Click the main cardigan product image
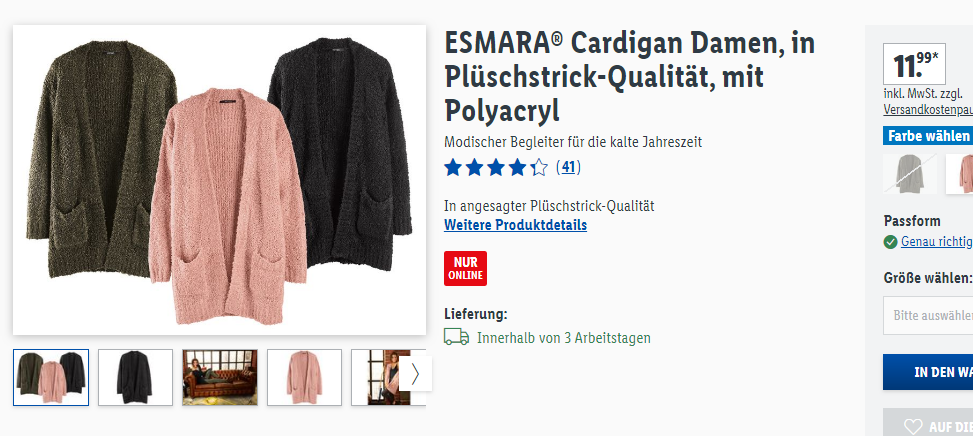 coord(220,180)
